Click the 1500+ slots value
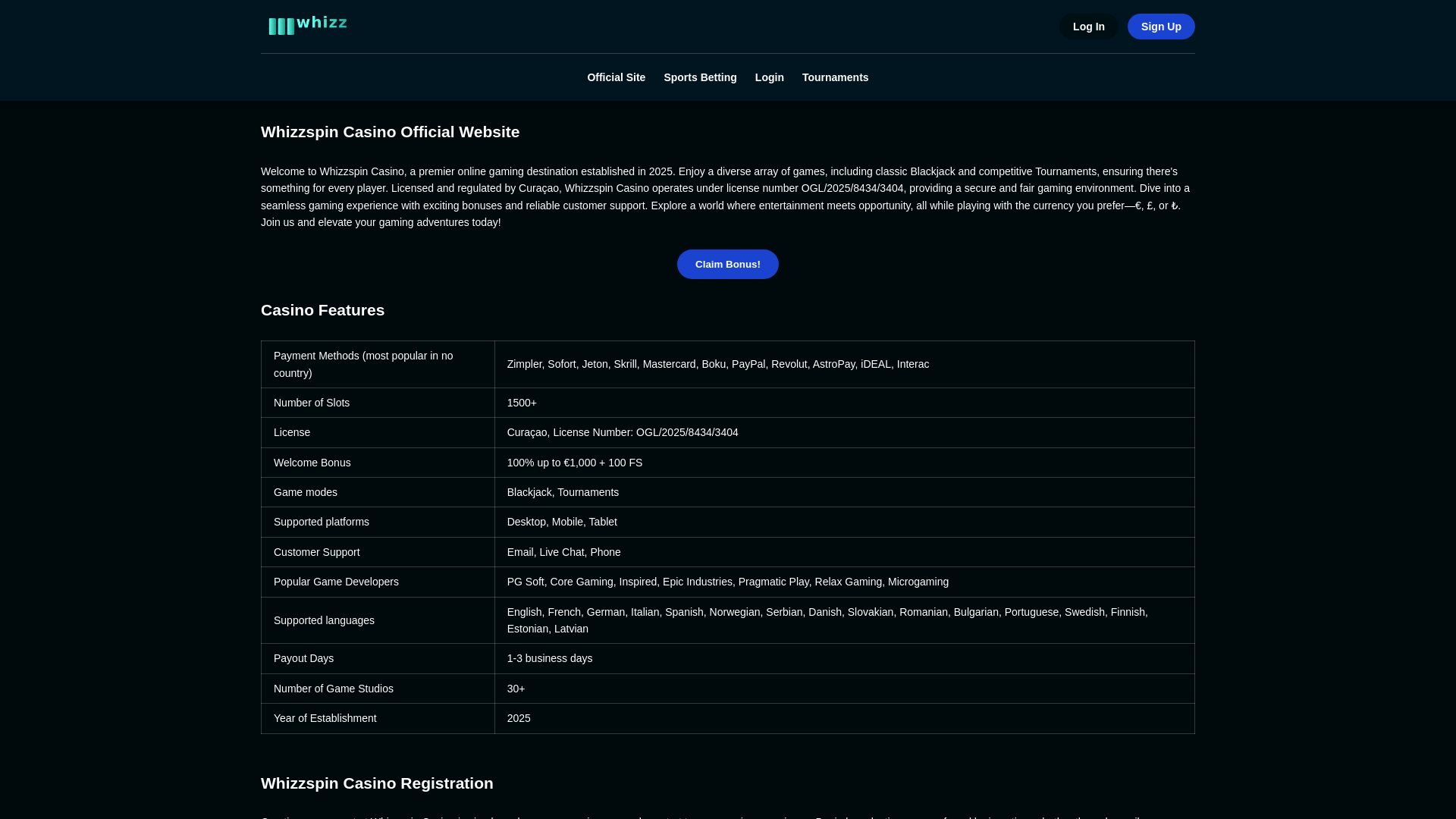The image size is (1456, 819). (522, 403)
